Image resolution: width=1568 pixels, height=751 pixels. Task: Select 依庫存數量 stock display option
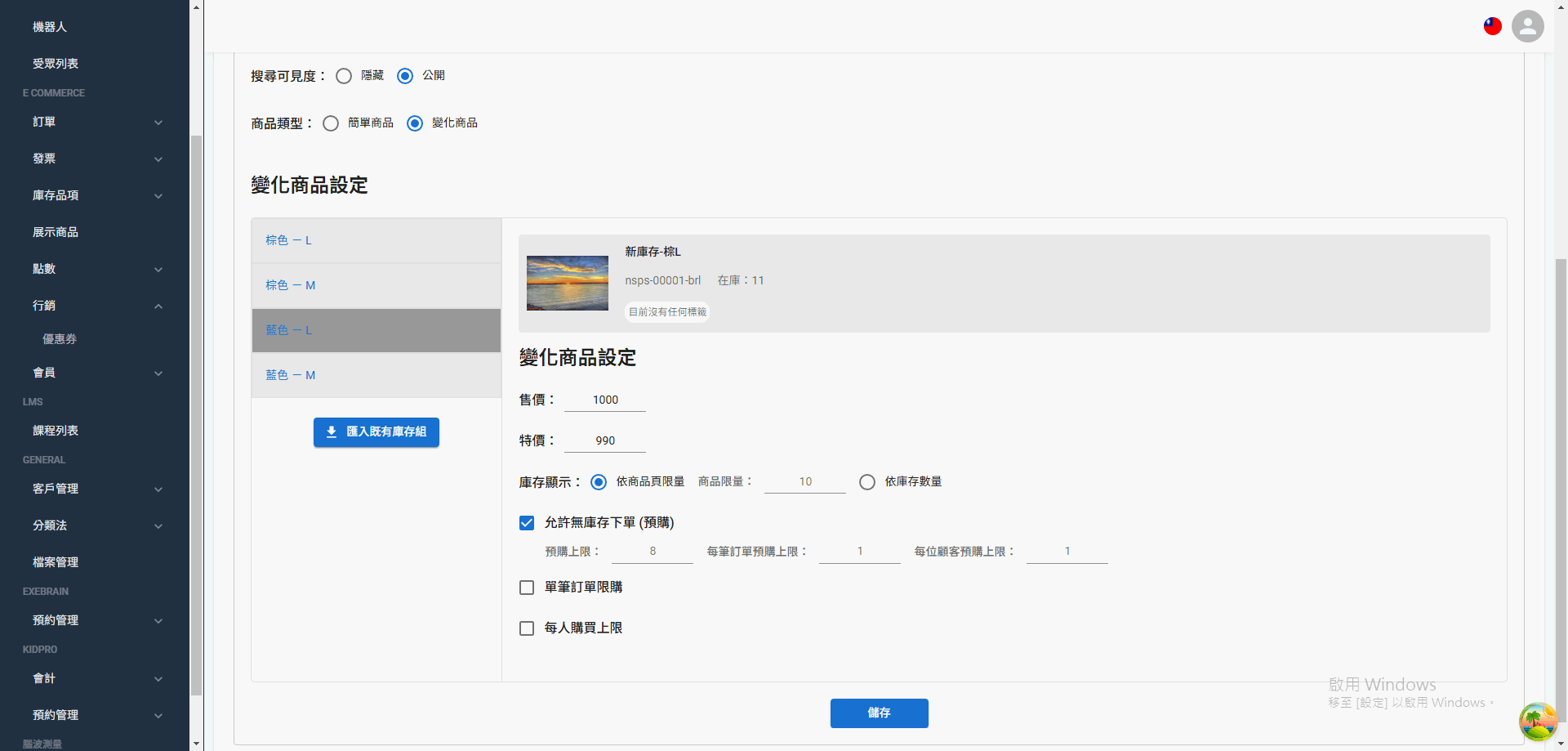tap(867, 482)
